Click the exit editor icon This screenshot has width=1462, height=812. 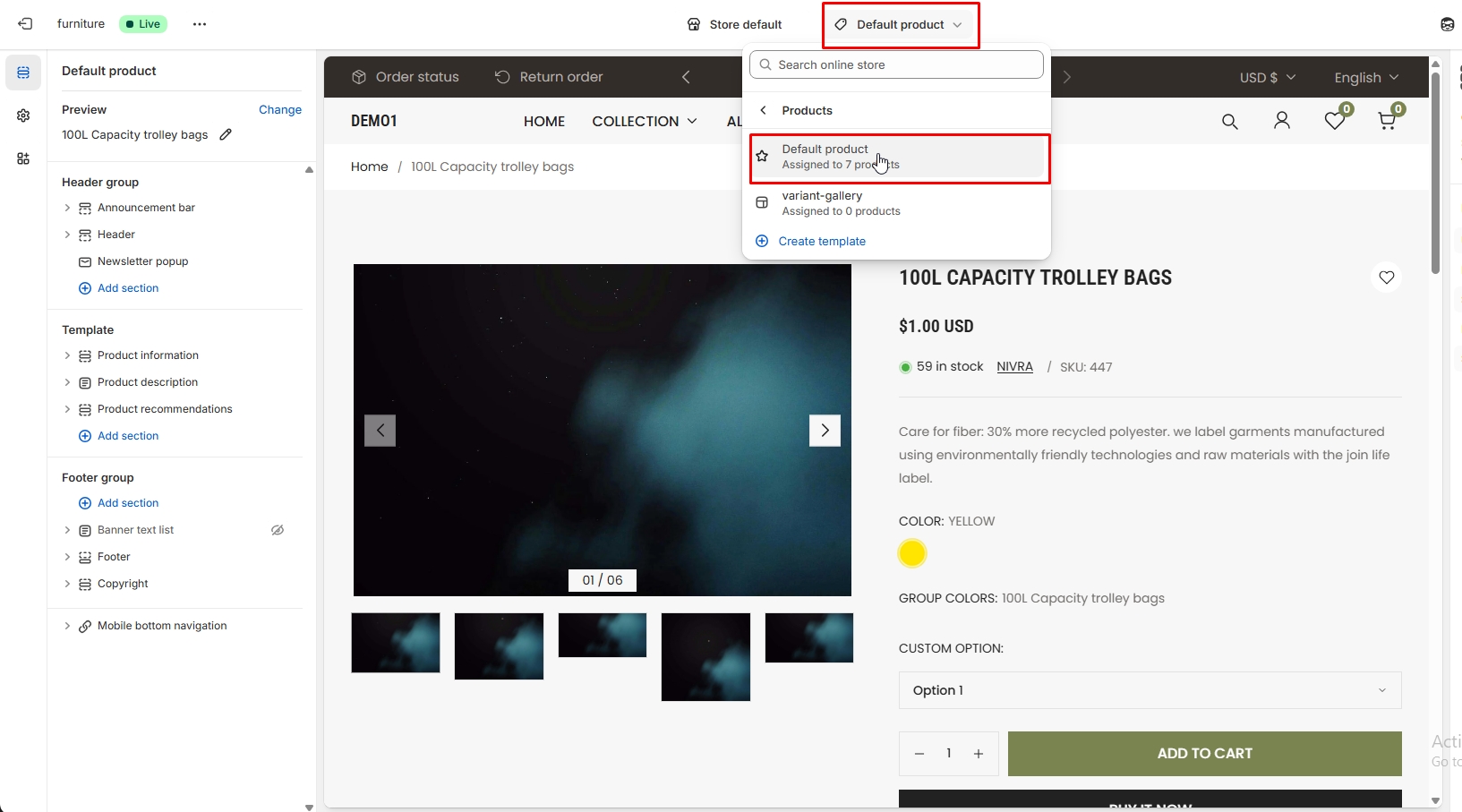25,24
